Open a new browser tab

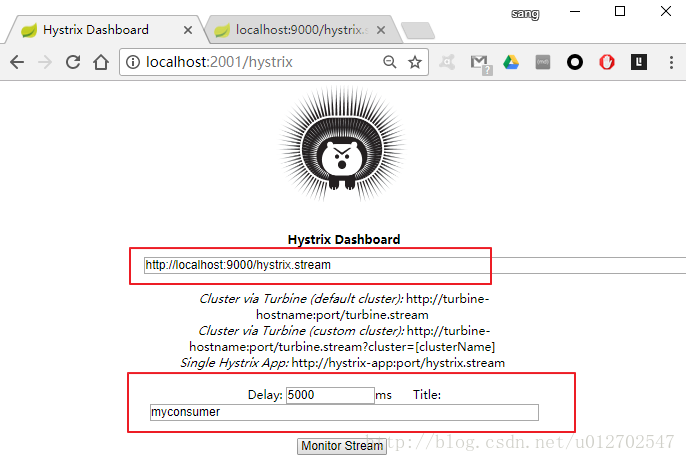tap(418, 31)
